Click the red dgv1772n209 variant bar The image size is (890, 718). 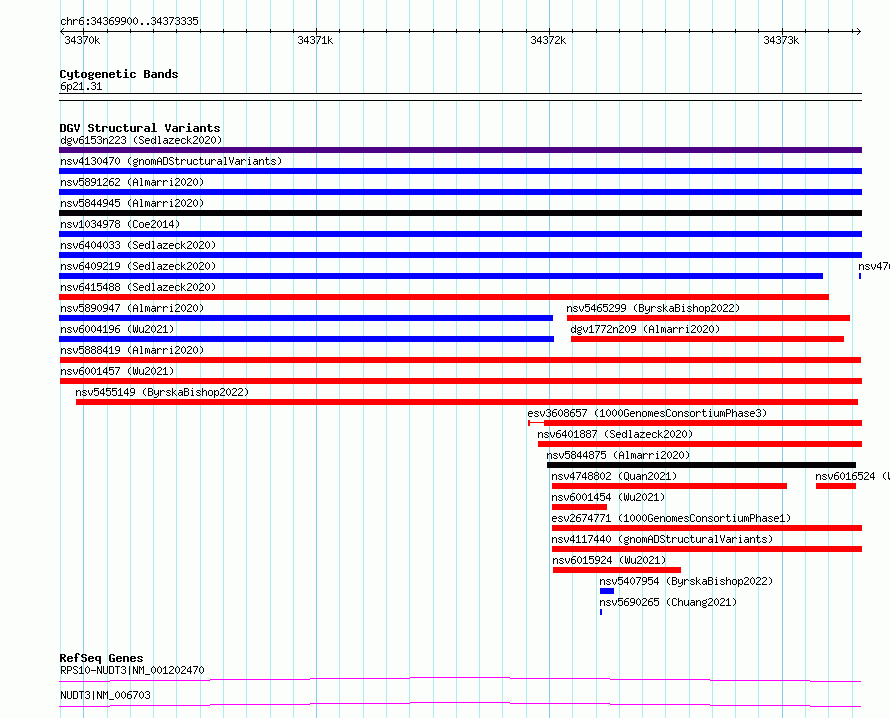(x=707, y=339)
